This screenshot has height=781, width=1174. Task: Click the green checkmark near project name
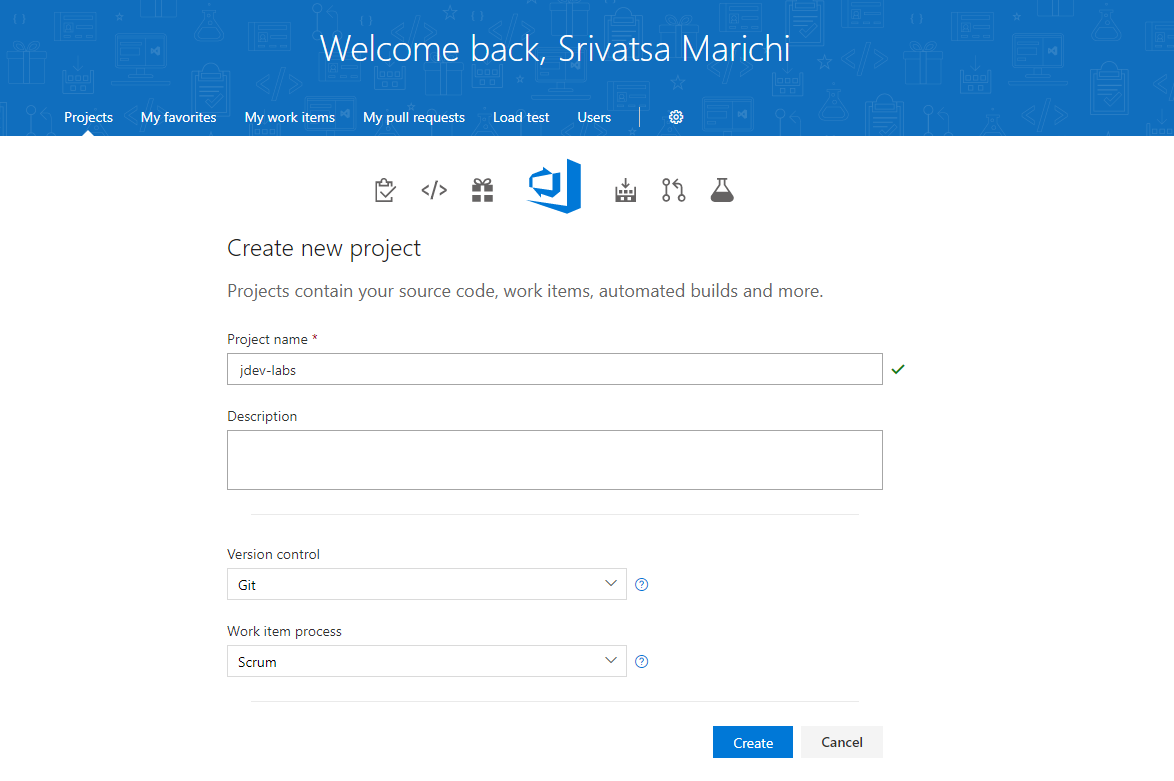click(898, 369)
